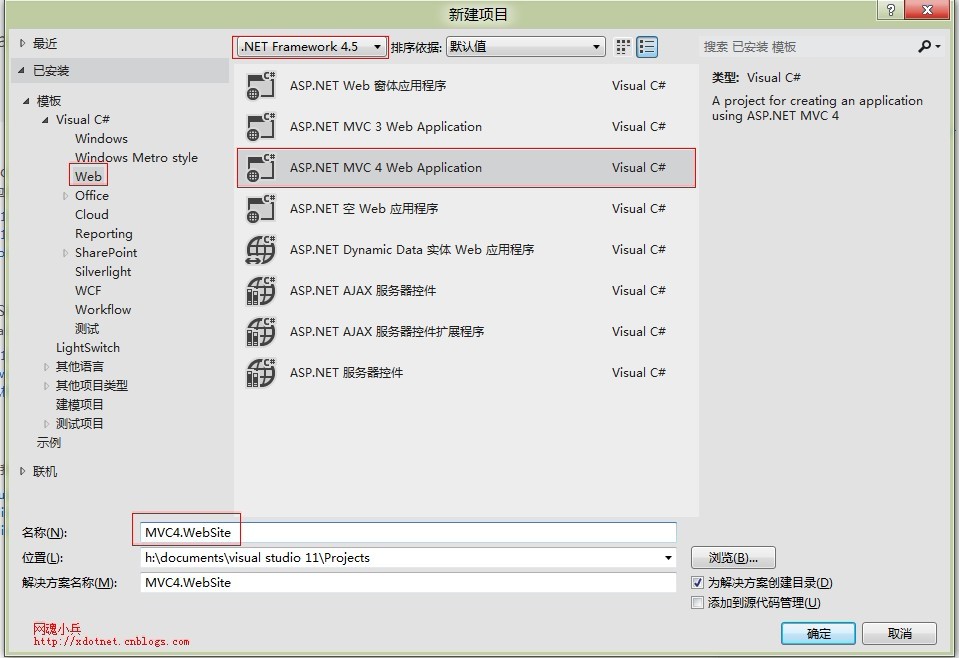Collapse the Visual C# tree node

(x=45, y=120)
